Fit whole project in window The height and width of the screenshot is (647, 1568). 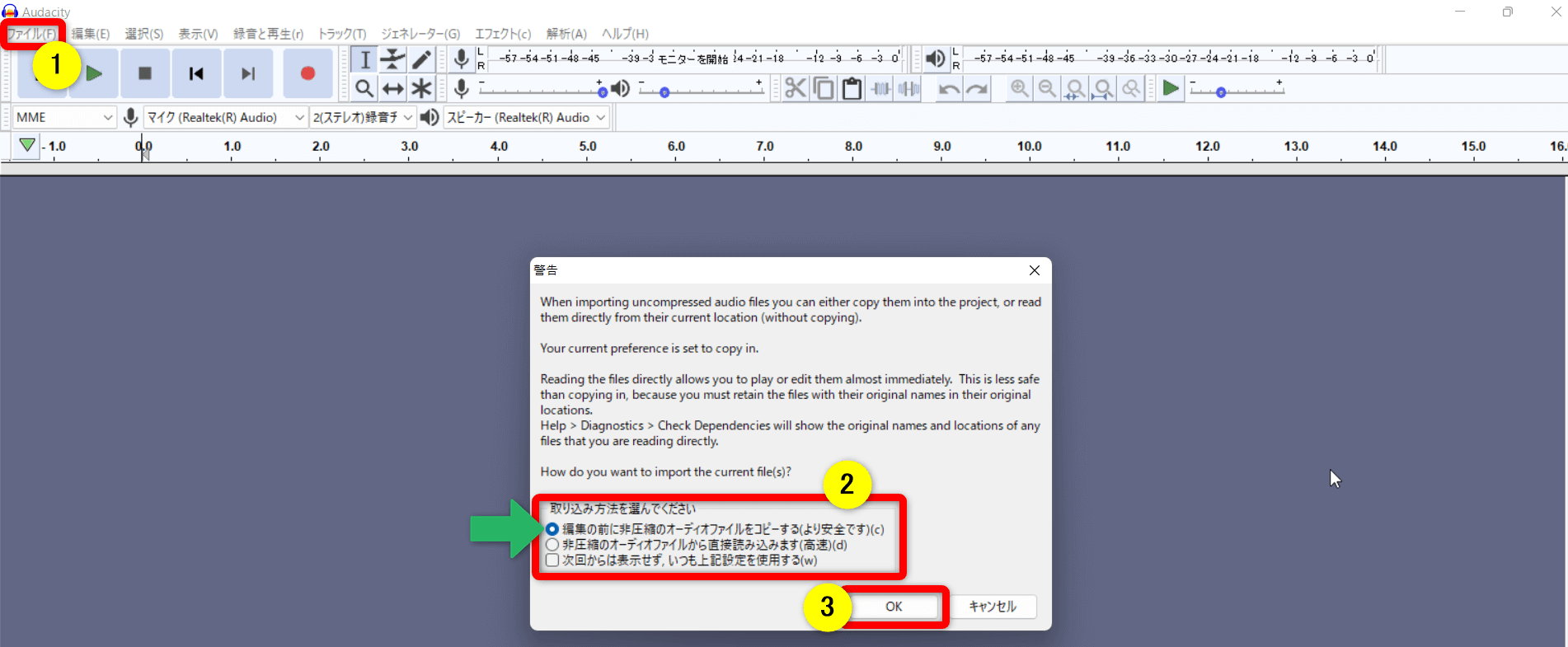(x=1103, y=88)
